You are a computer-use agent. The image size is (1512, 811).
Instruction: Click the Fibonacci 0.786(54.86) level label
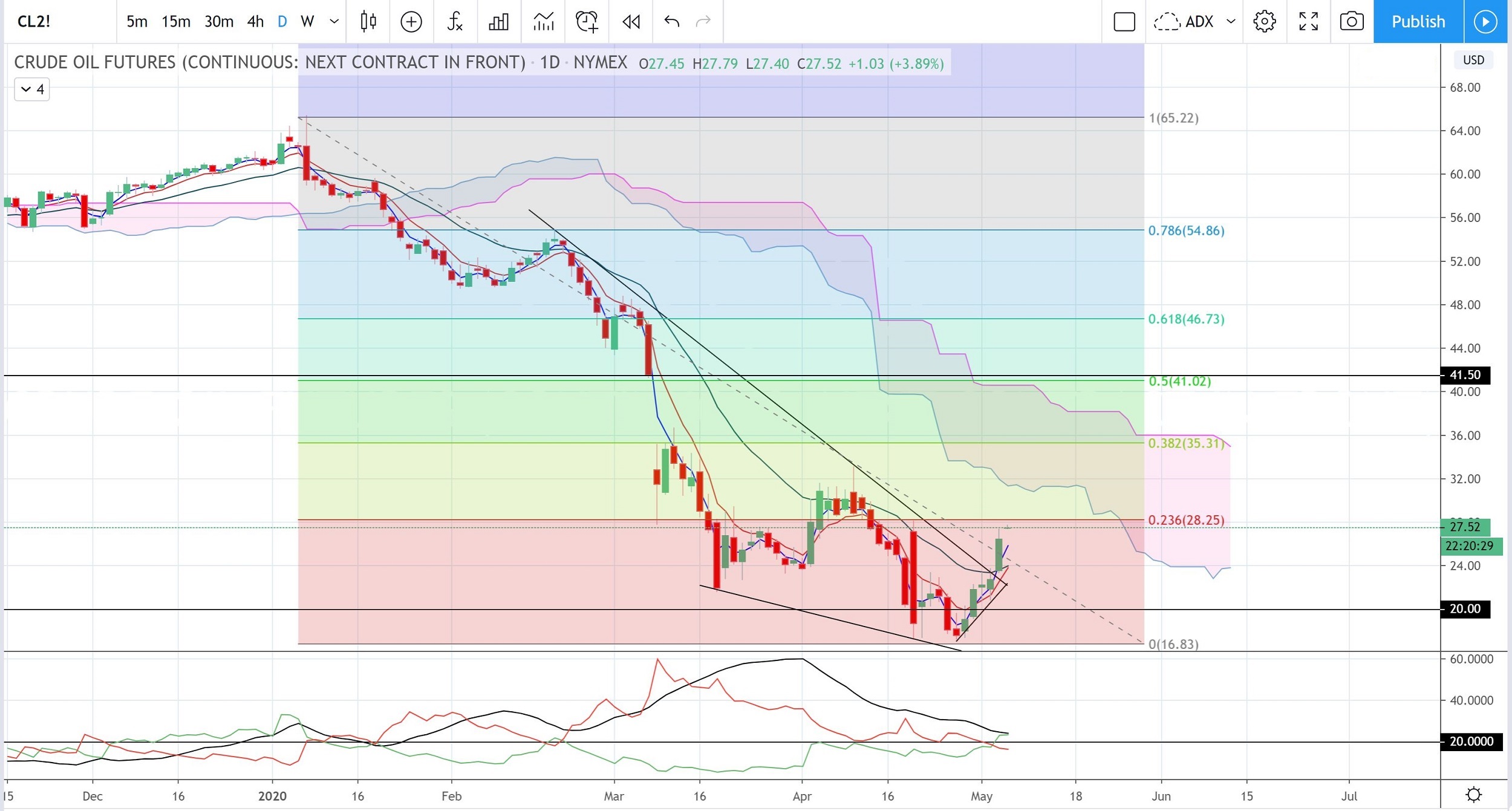tap(1186, 230)
